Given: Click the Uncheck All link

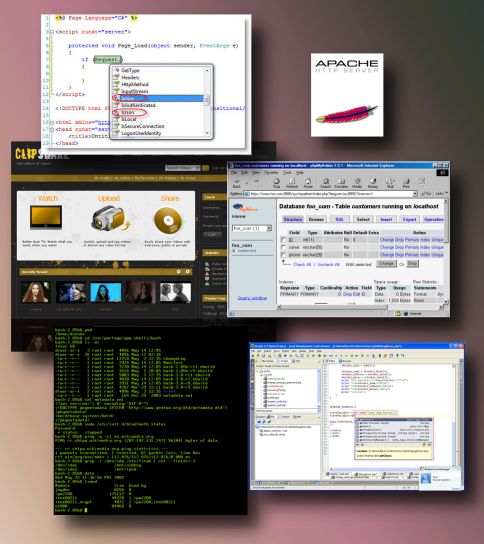Looking at the screenshot, I should 328,264.
